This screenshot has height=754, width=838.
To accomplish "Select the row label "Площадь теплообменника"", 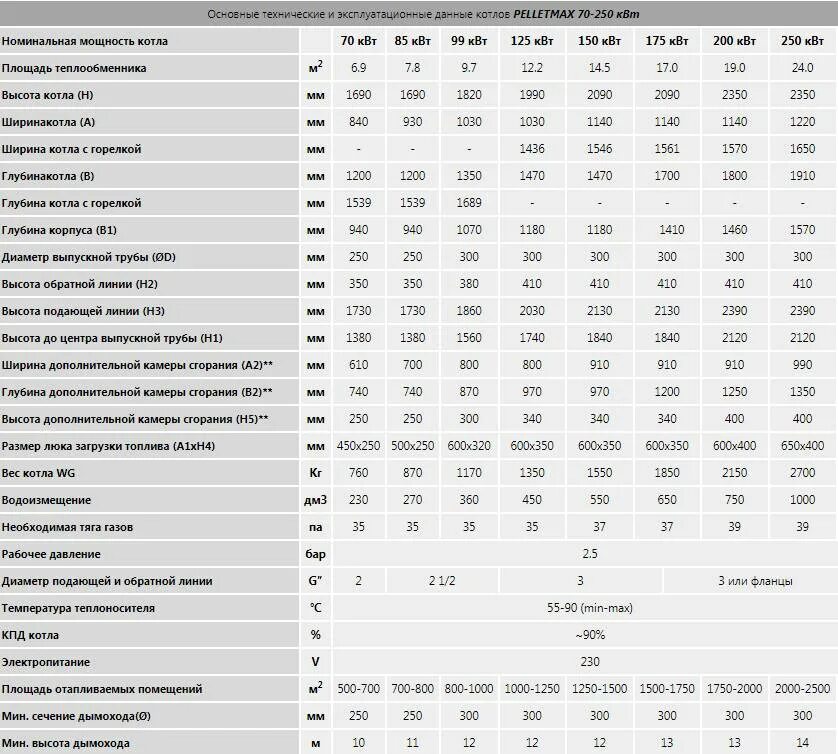I will click(74, 68).
